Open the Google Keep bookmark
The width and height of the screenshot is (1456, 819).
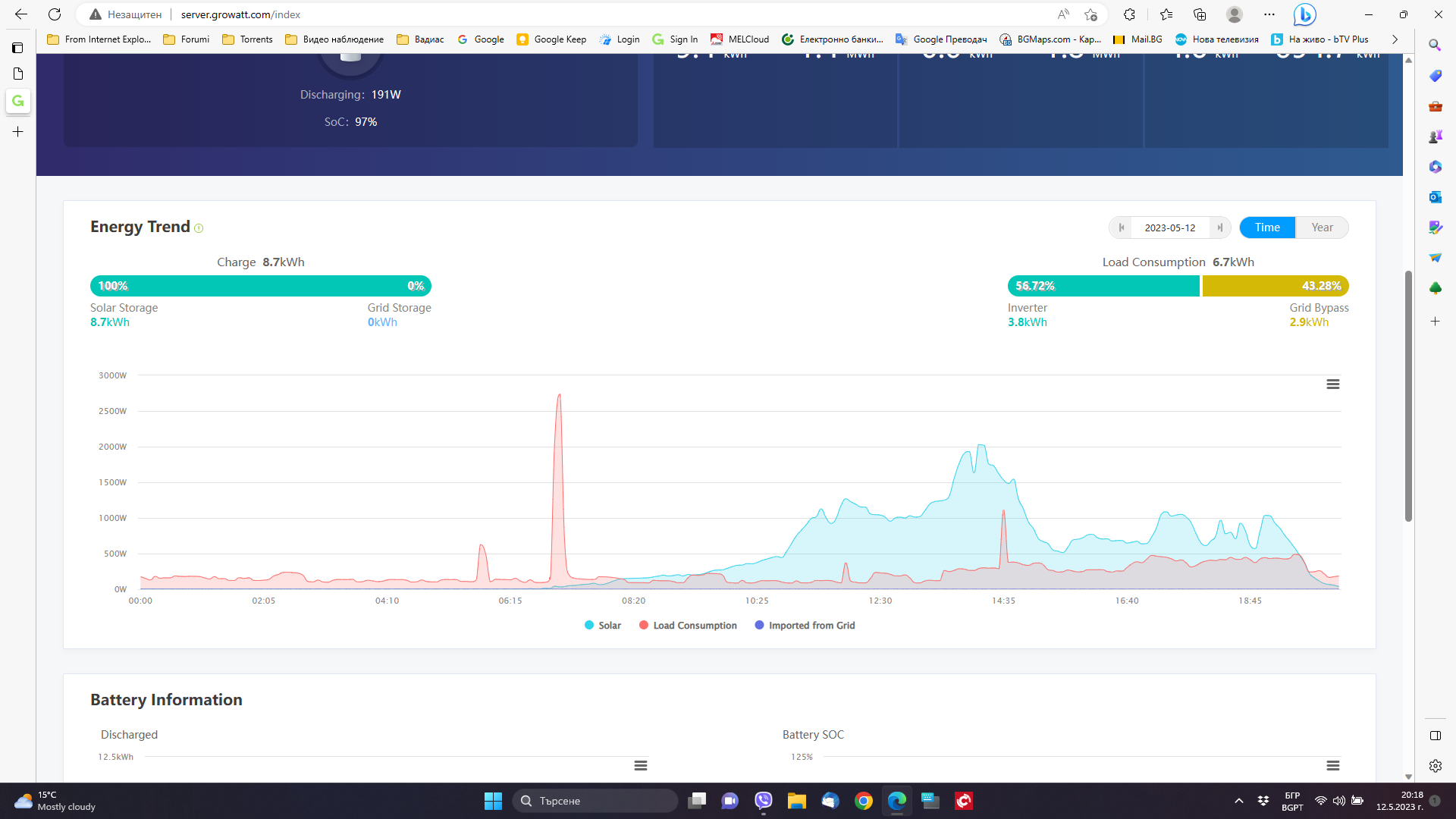click(x=551, y=39)
